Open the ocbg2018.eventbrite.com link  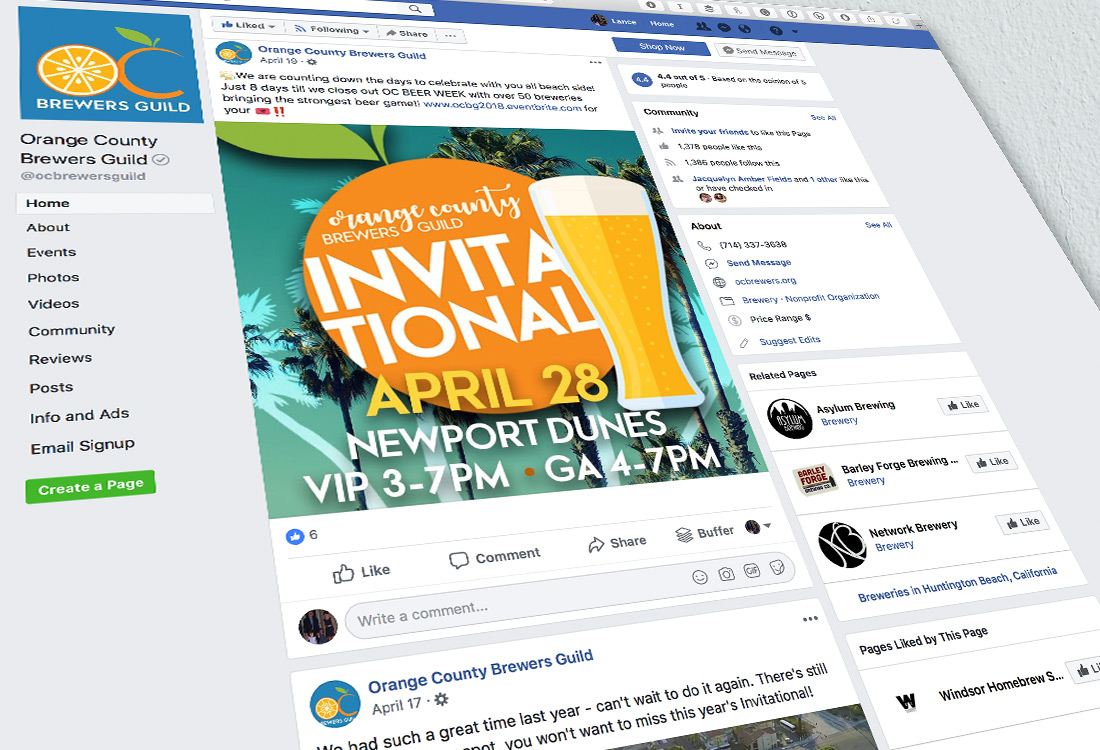tap(502, 106)
